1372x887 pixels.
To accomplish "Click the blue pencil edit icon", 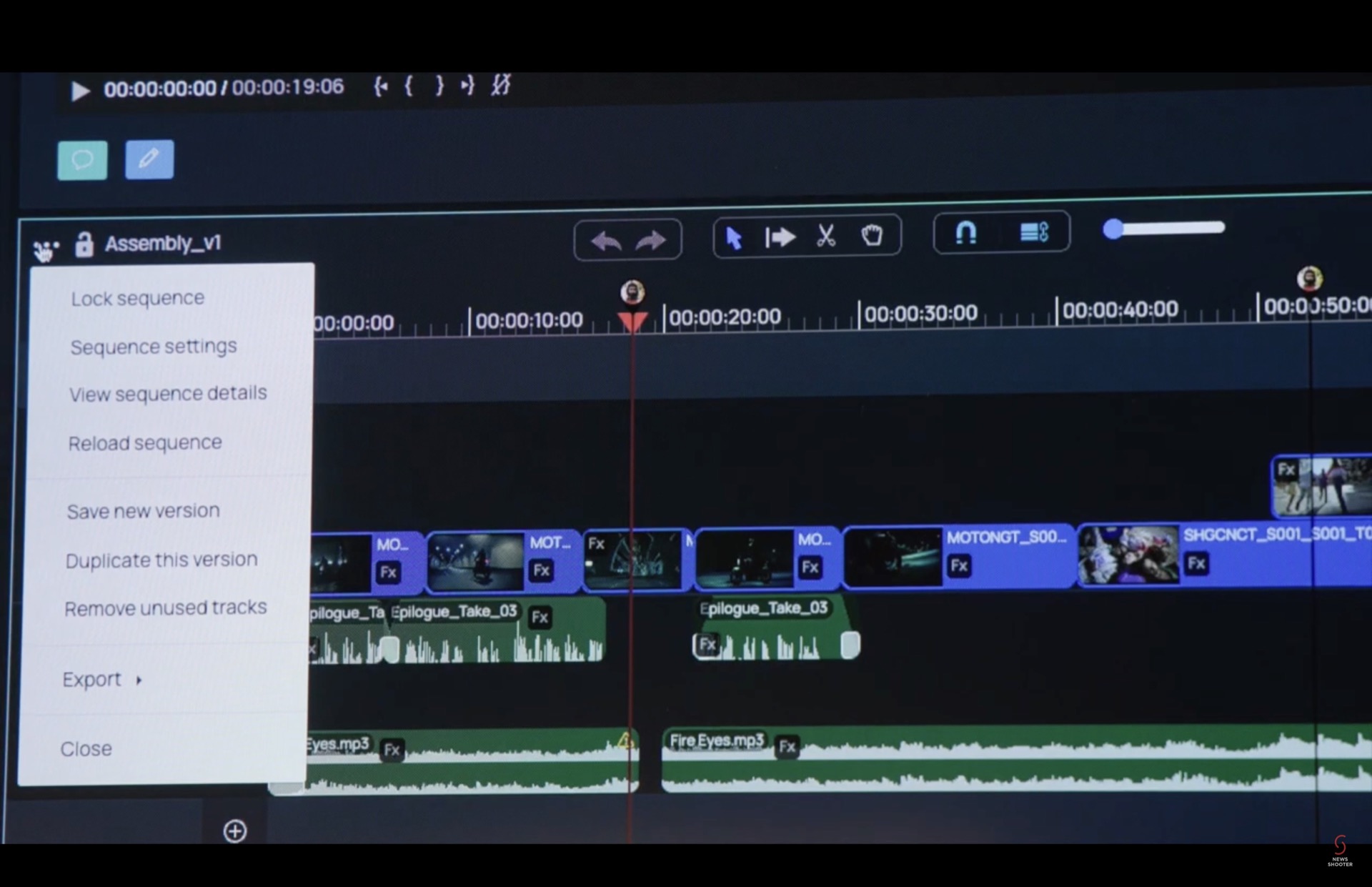I will tap(149, 159).
